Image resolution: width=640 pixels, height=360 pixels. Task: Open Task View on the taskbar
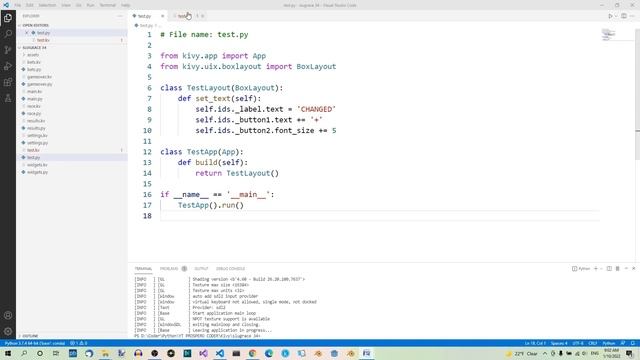point(56,353)
